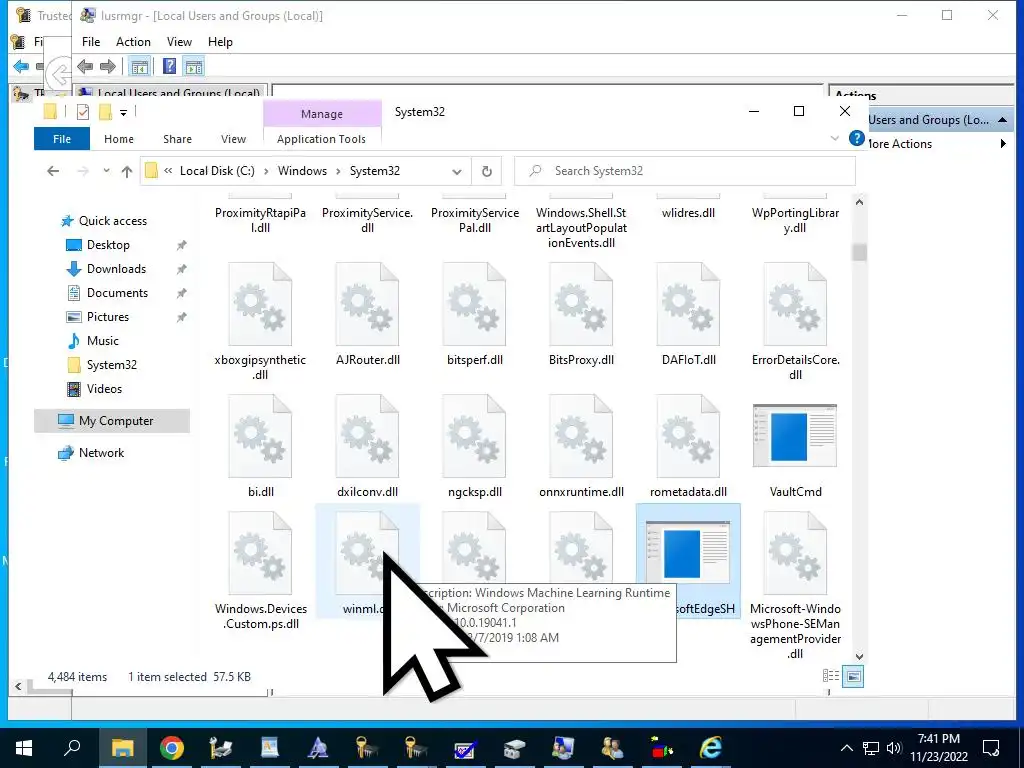Expand More Actions submenu arrow
Screen dimensions: 1024x768
pos(1003,144)
